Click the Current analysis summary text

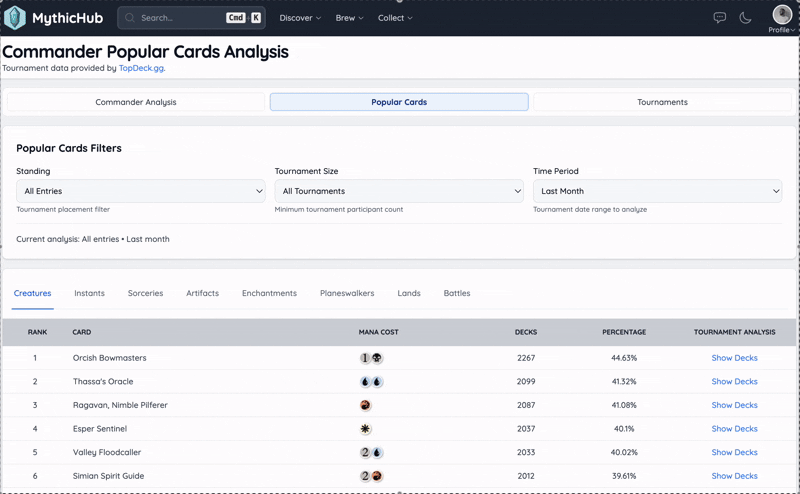click(x=93, y=239)
